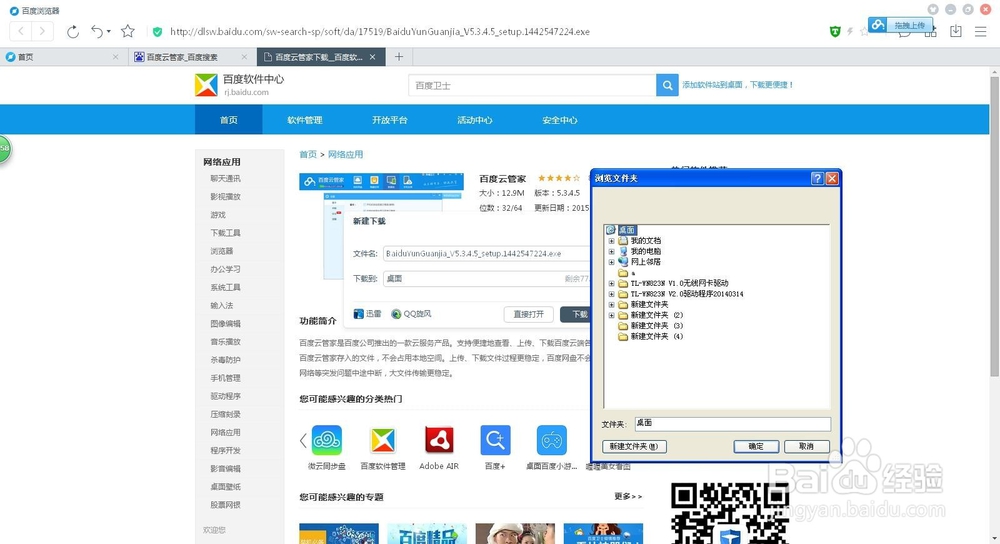Expand TL-WN823N V2.0驱动程序20140314 folder node
The width and height of the screenshot is (1000, 544).
pyautogui.click(x=611, y=294)
